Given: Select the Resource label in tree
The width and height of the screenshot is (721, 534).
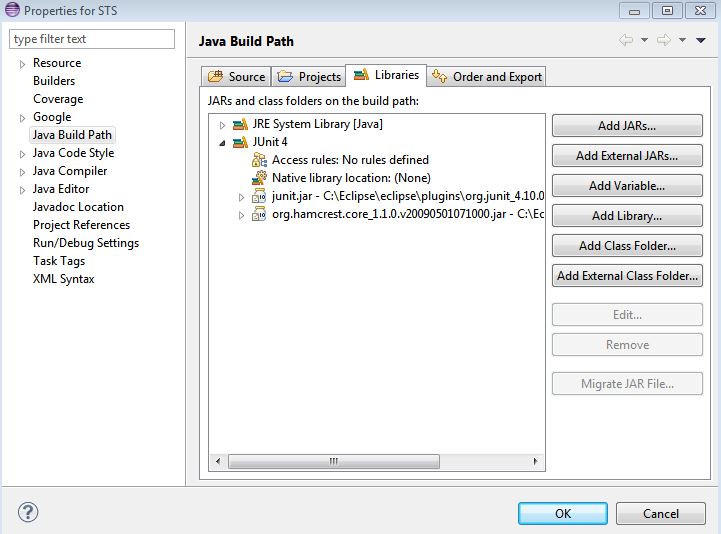Looking at the screenshot, I should (57, 63).
